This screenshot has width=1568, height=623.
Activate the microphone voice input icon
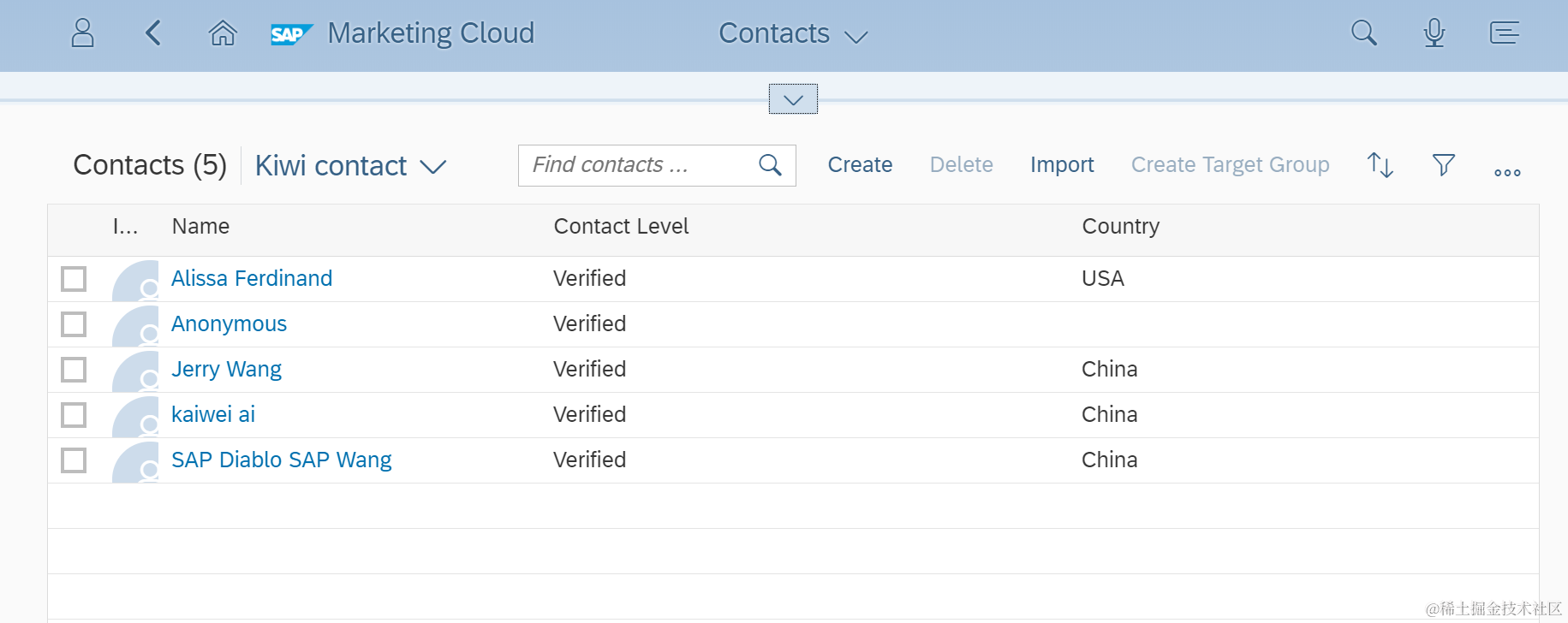(1434, 33)
